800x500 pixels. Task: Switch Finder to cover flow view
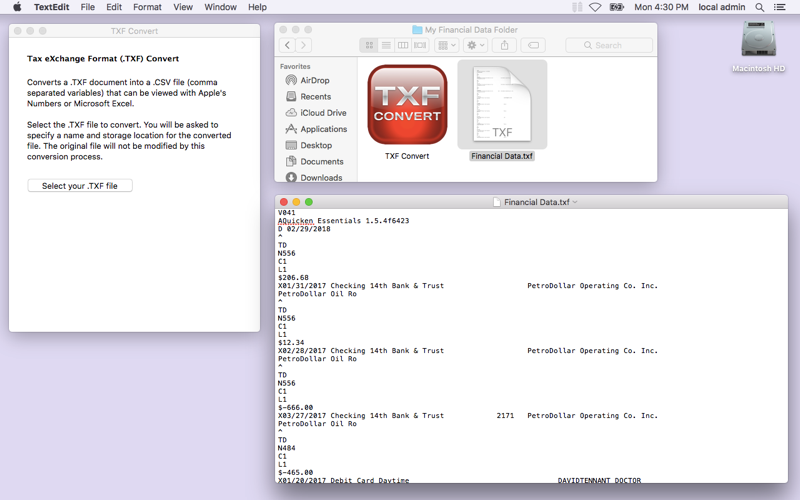tap(420, 45)
